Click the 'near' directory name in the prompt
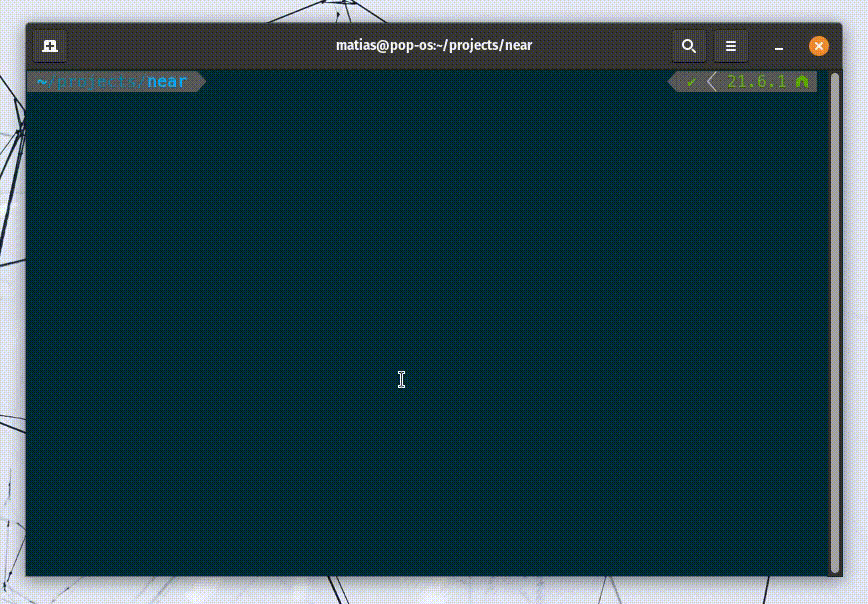The width and height of the screenshot is (868, 604). point(167,82)
